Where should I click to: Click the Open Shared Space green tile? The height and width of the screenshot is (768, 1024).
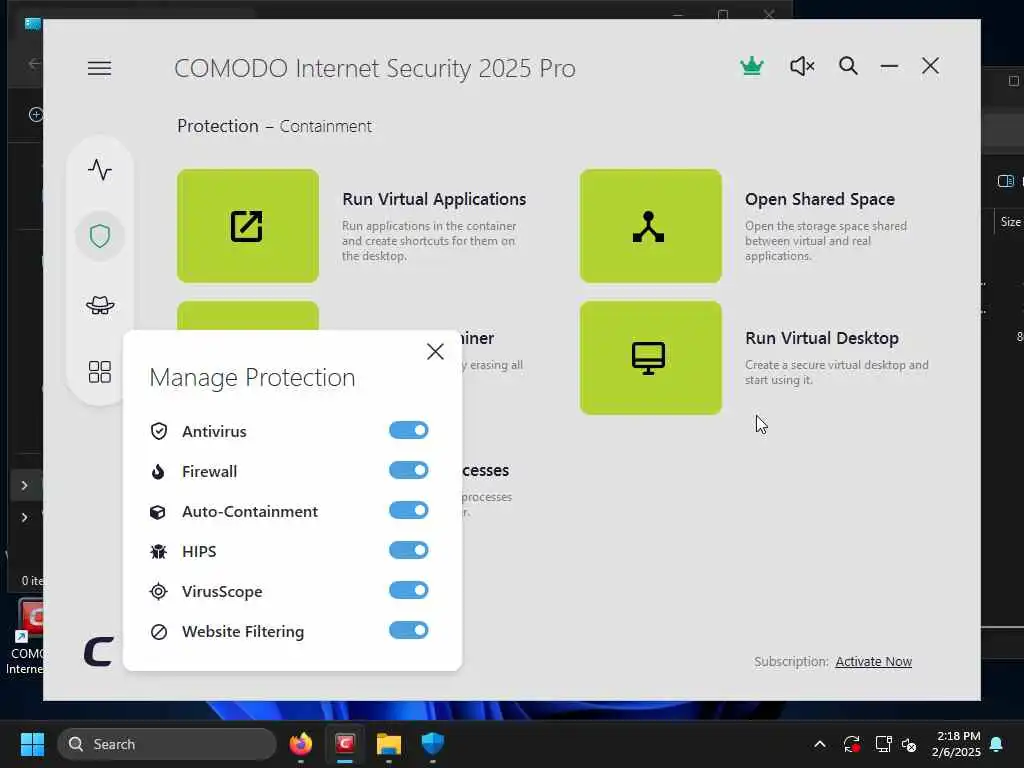click(650, 226)
